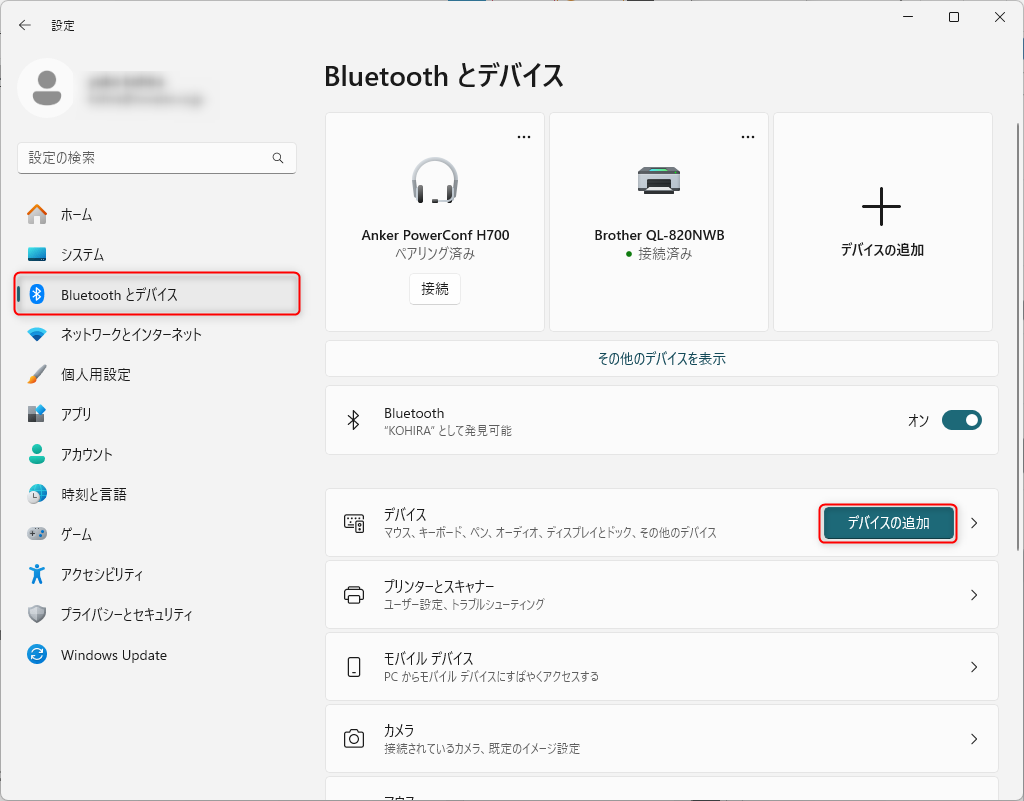Select ゲーム in the sidebar
Image resolution: width=1024 pixels, height=801 pixels.
(157, 533)
